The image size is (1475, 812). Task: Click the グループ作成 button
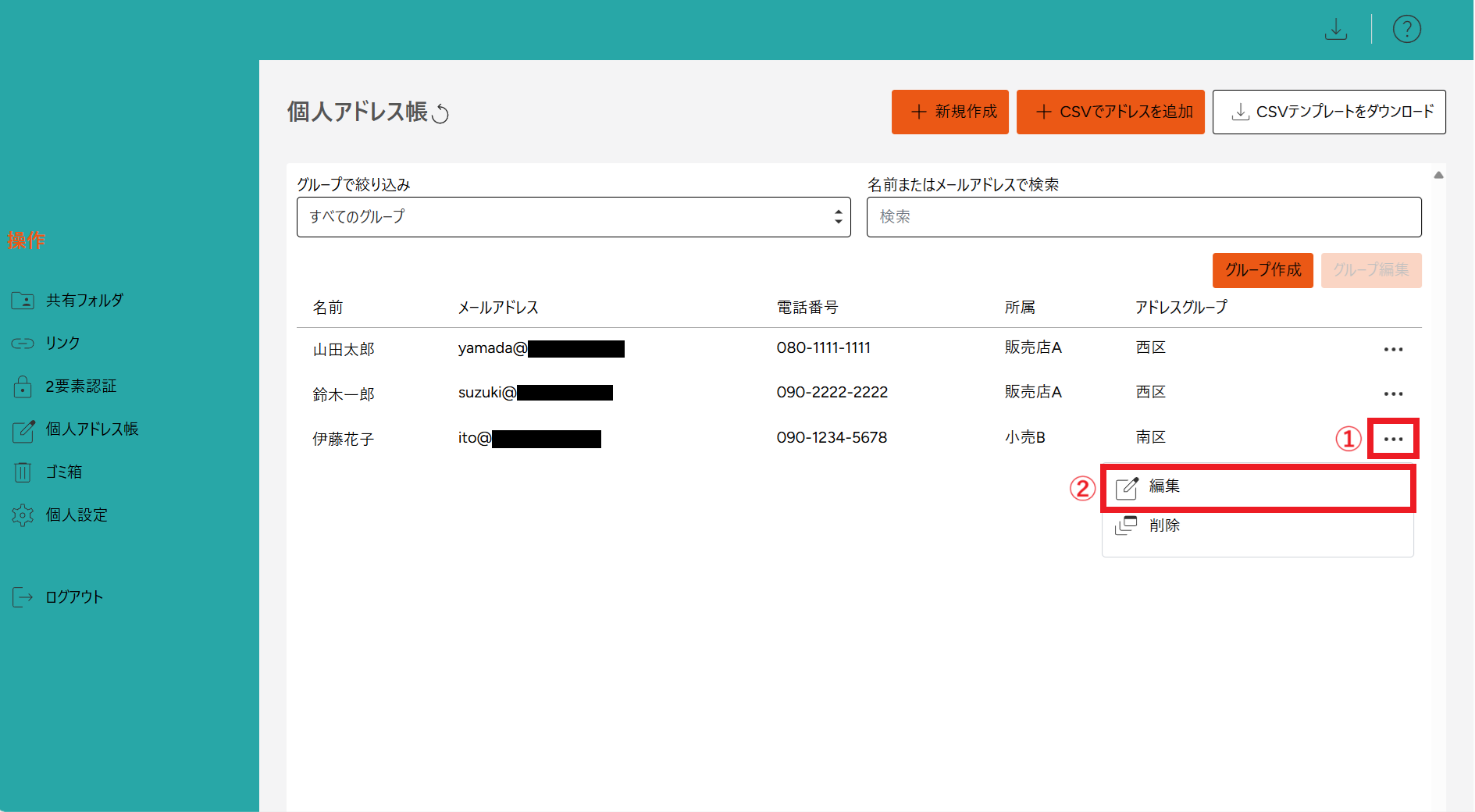1263,270
